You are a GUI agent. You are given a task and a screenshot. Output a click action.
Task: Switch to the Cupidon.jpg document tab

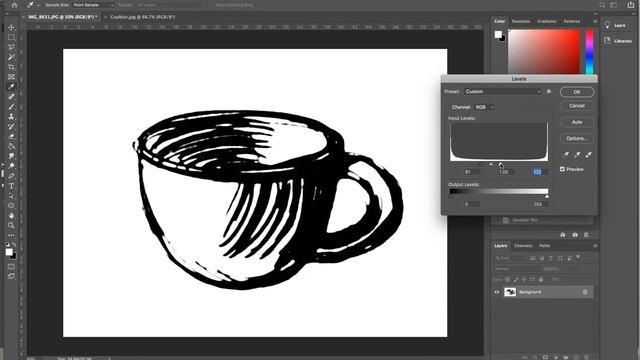(142, 17)
